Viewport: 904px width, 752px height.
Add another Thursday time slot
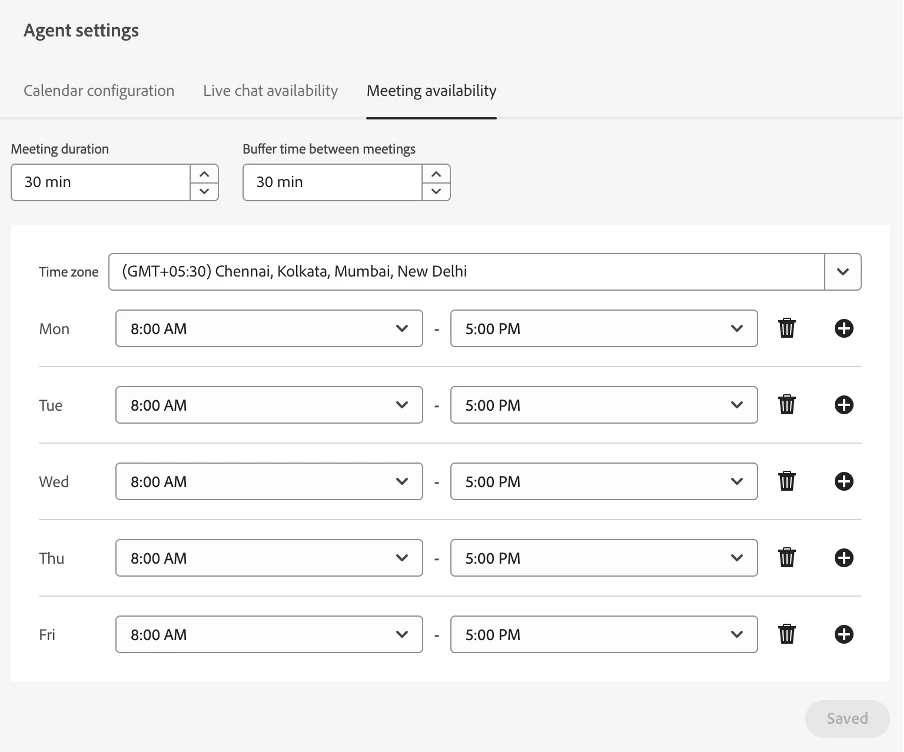pyautogui.click(x=844, y=558)
